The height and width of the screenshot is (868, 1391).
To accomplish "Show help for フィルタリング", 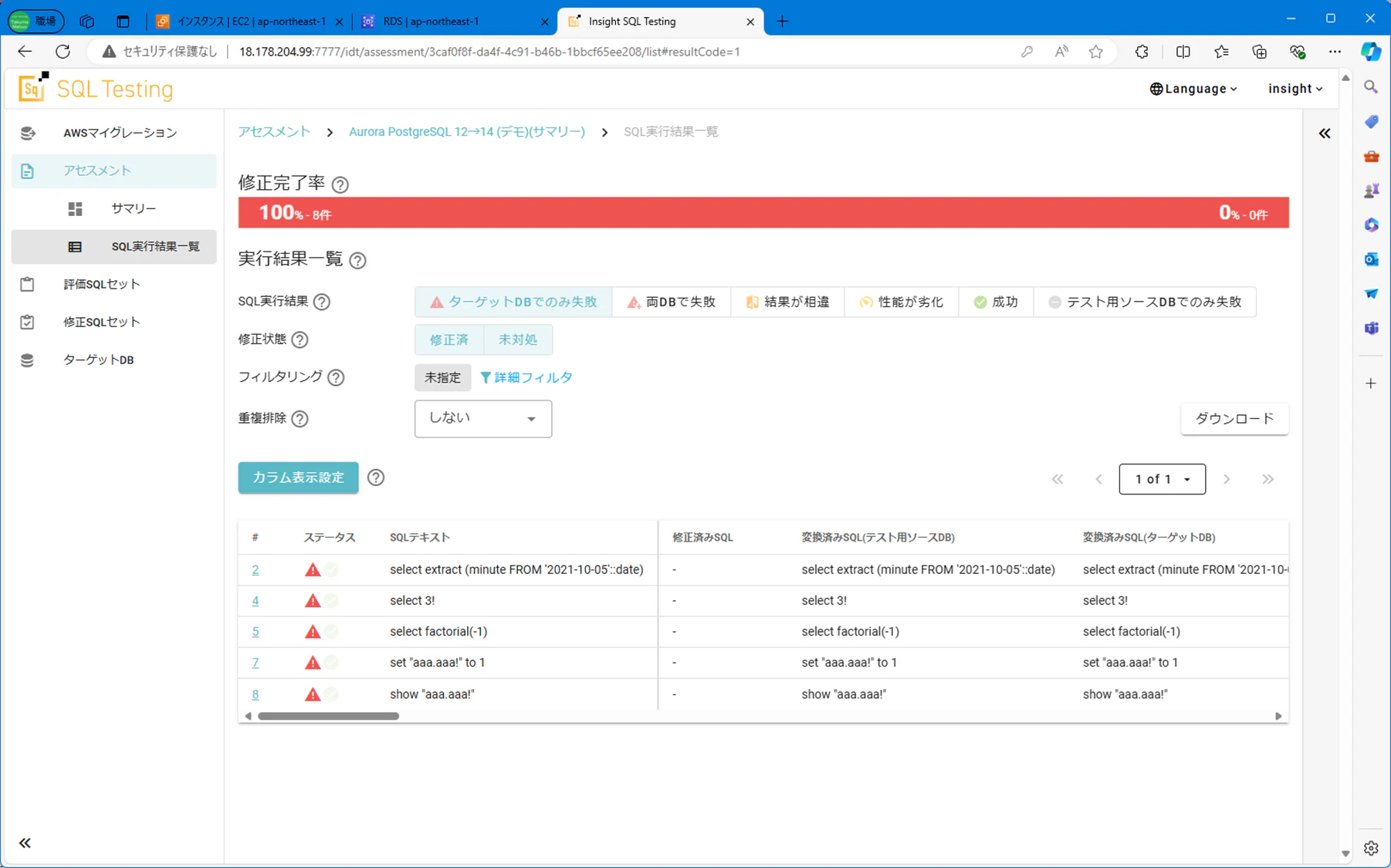I will [336, 377].
